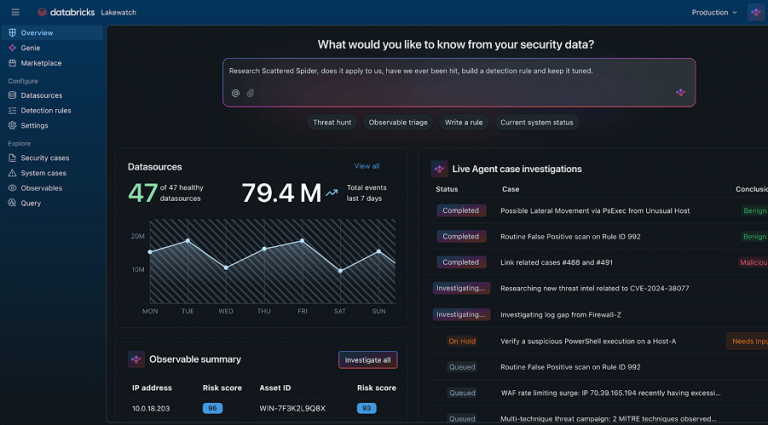This screenshot has width=768, height=425.
Task: Click the Observable summary sparkle icon
Action: (x=136, y=359)
